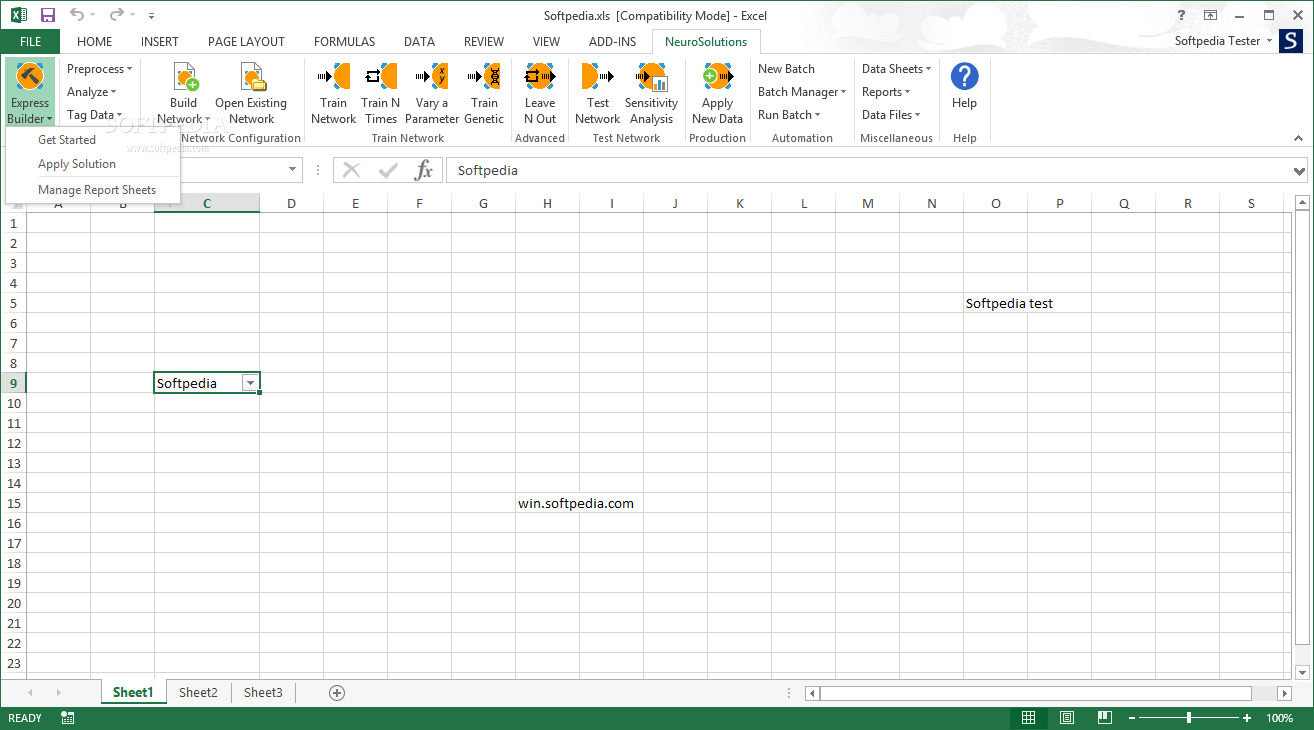Select cell containing win.softpedia.com
Screen dimensions: 1314x730
coord(548,503)
